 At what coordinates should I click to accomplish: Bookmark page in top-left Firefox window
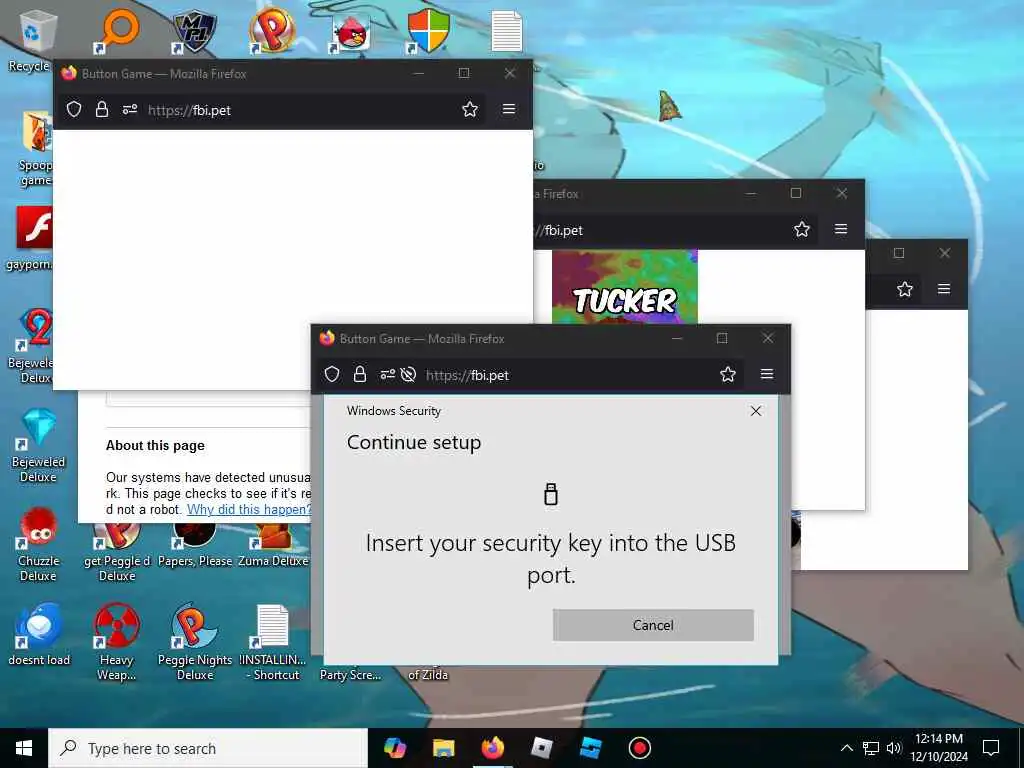pyautogui.click(x=470, y=109)
